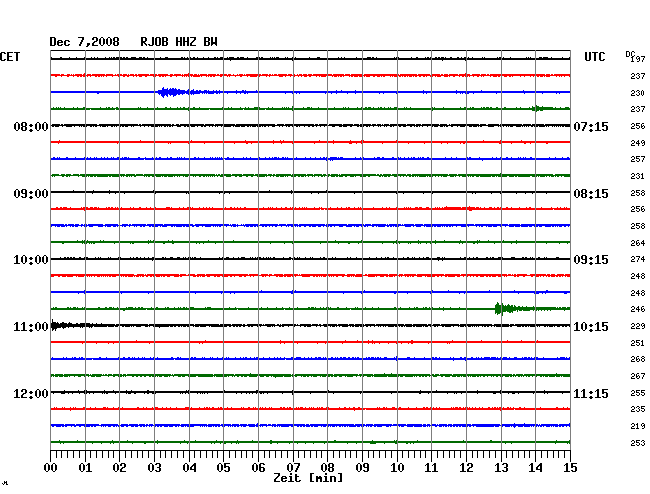This screenshot has width=650, height=494.
Task: Click the CET time zone header
Action: (10, 57)
